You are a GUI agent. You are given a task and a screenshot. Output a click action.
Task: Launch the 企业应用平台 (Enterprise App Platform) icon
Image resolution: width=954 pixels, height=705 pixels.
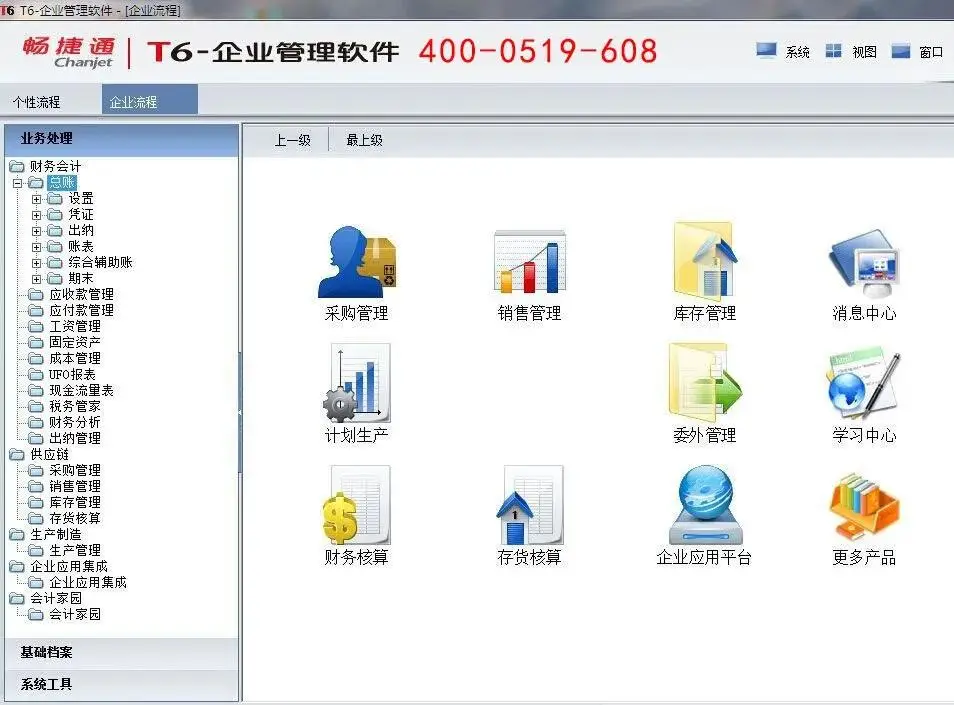click(x=705, y=510)
